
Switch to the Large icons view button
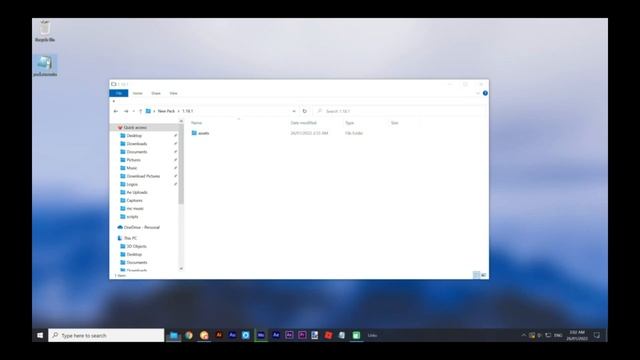pos(483,275)
